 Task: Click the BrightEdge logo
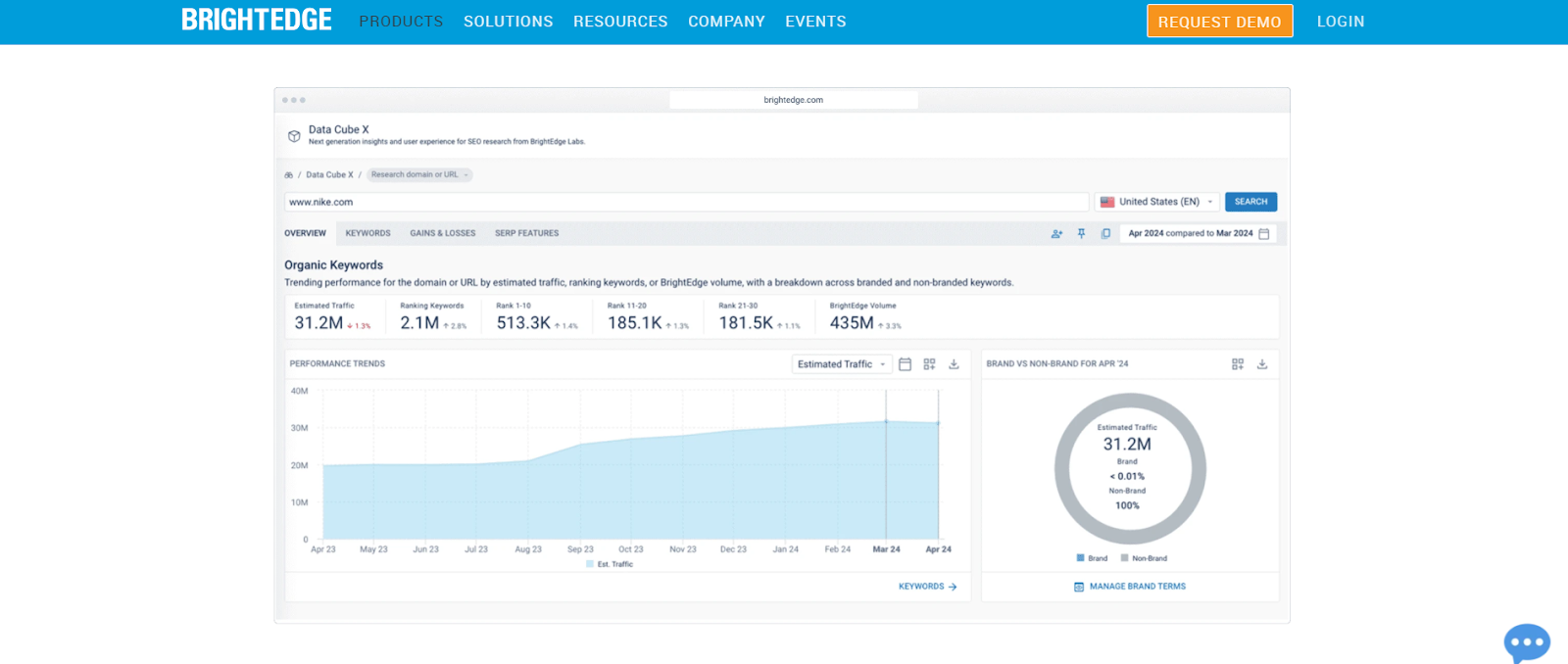click(x=257, y=21)
